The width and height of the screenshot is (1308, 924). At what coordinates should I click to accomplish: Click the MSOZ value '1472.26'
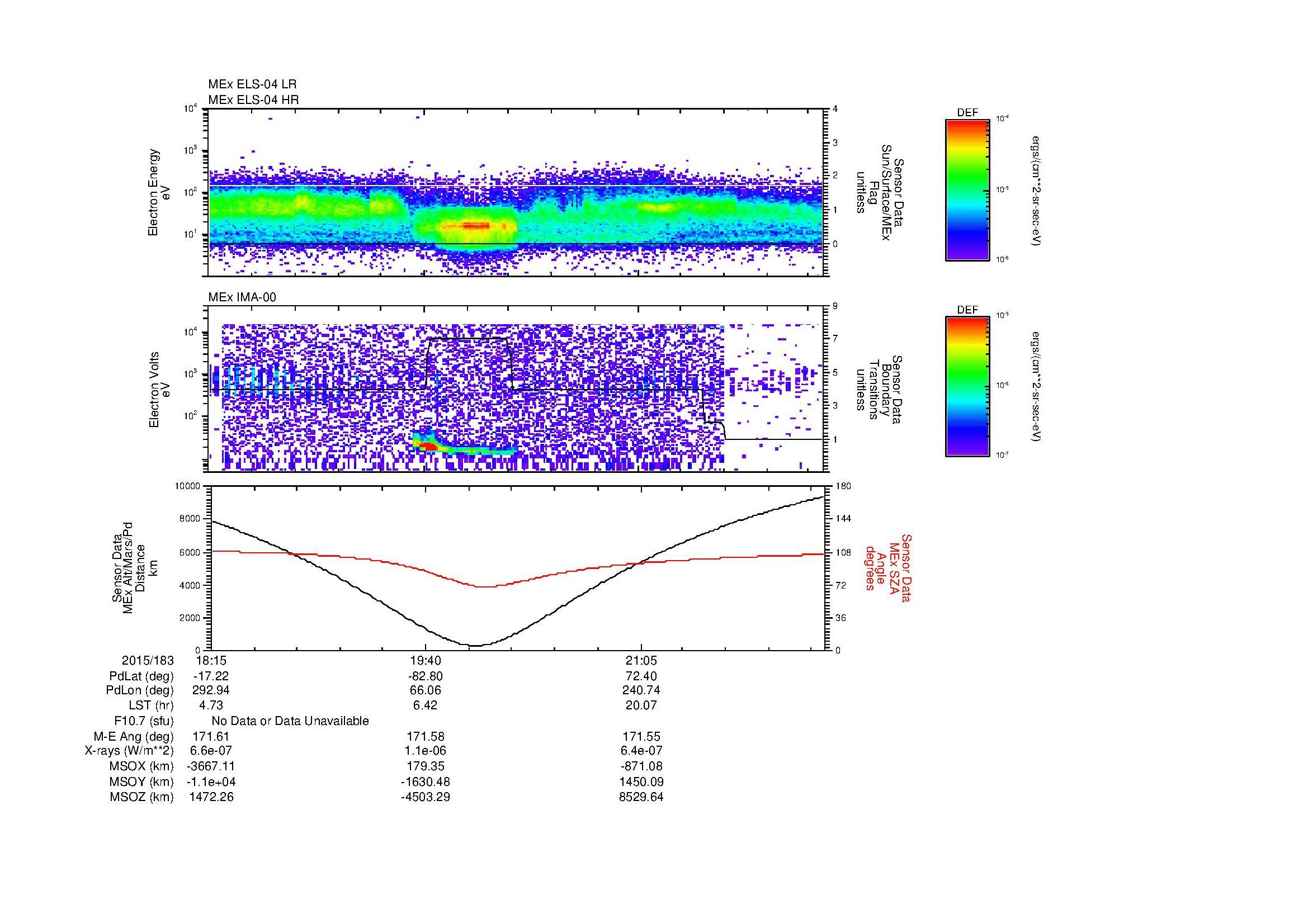[211, 797]
